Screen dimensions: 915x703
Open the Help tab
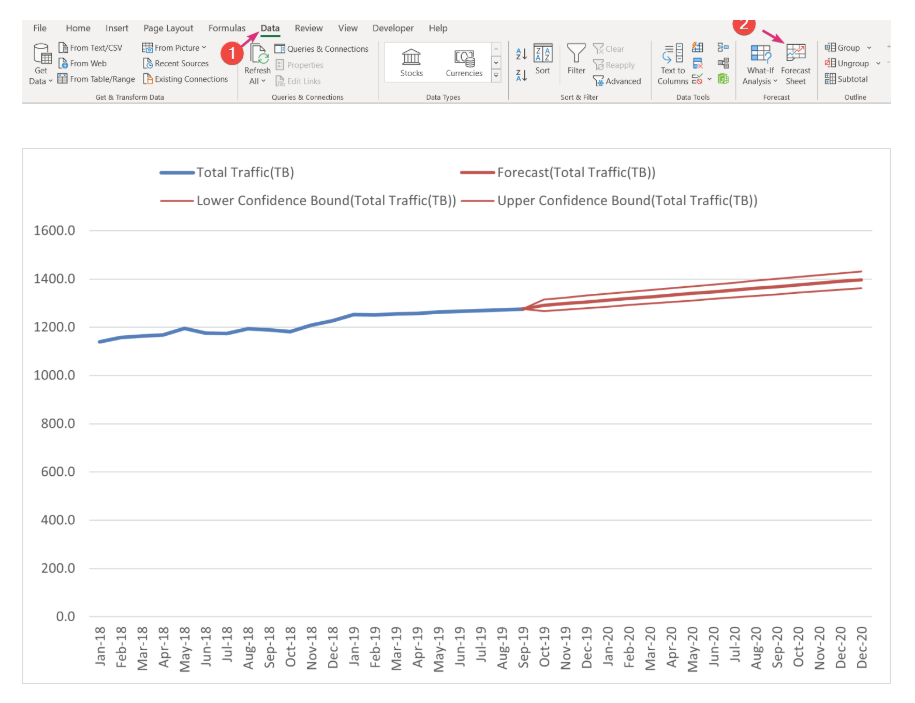pyautogui.click(x=438, y=28)
